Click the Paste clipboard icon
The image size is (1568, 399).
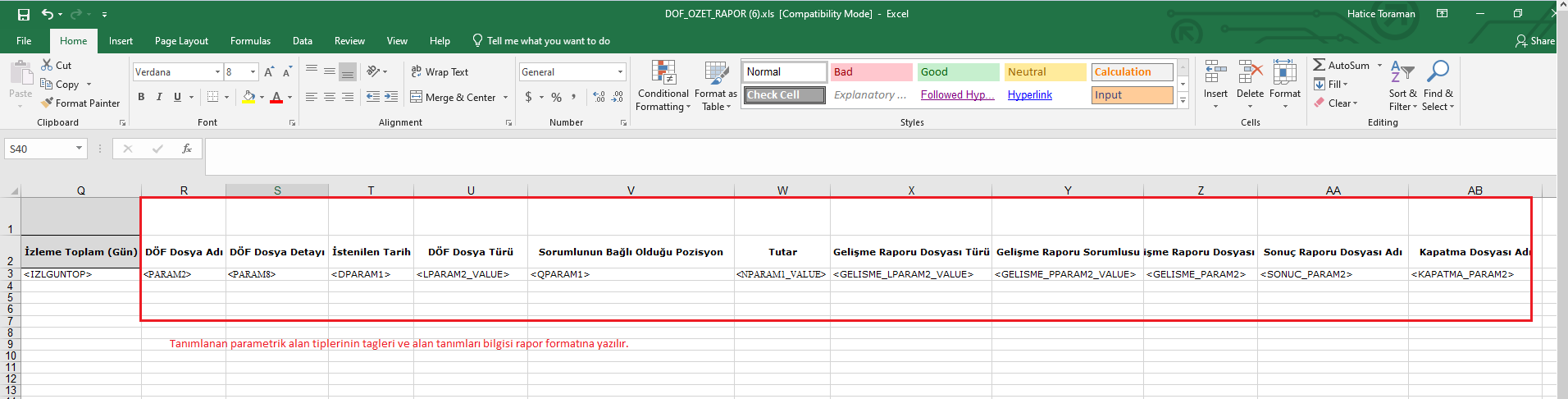pyautogui.click(x=21, y=73)
